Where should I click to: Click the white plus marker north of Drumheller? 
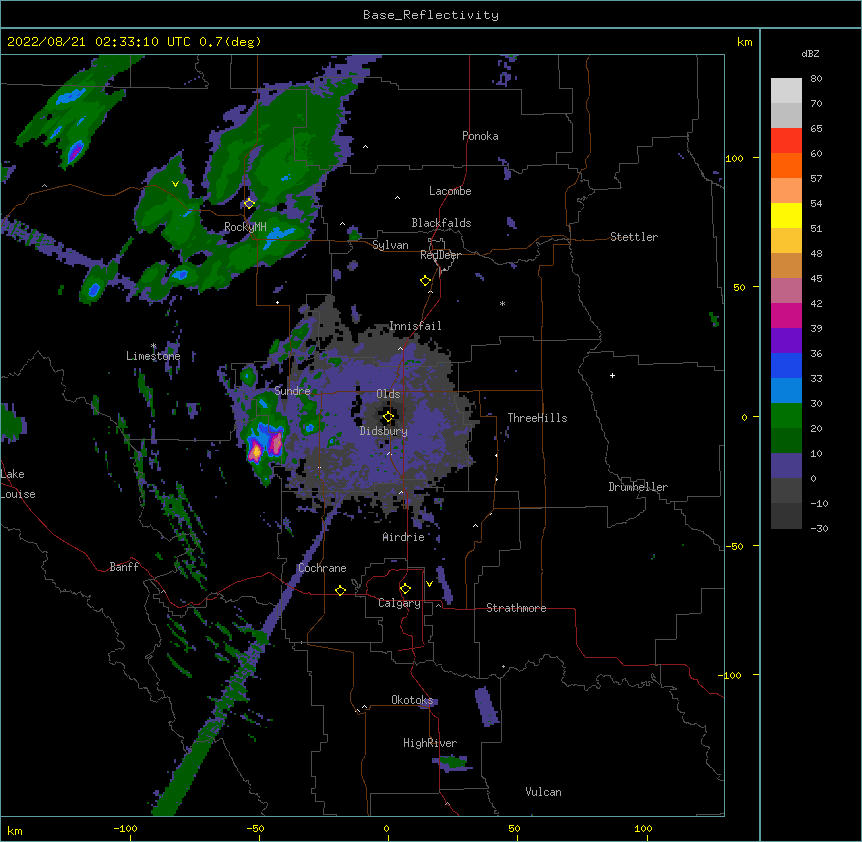612,375
